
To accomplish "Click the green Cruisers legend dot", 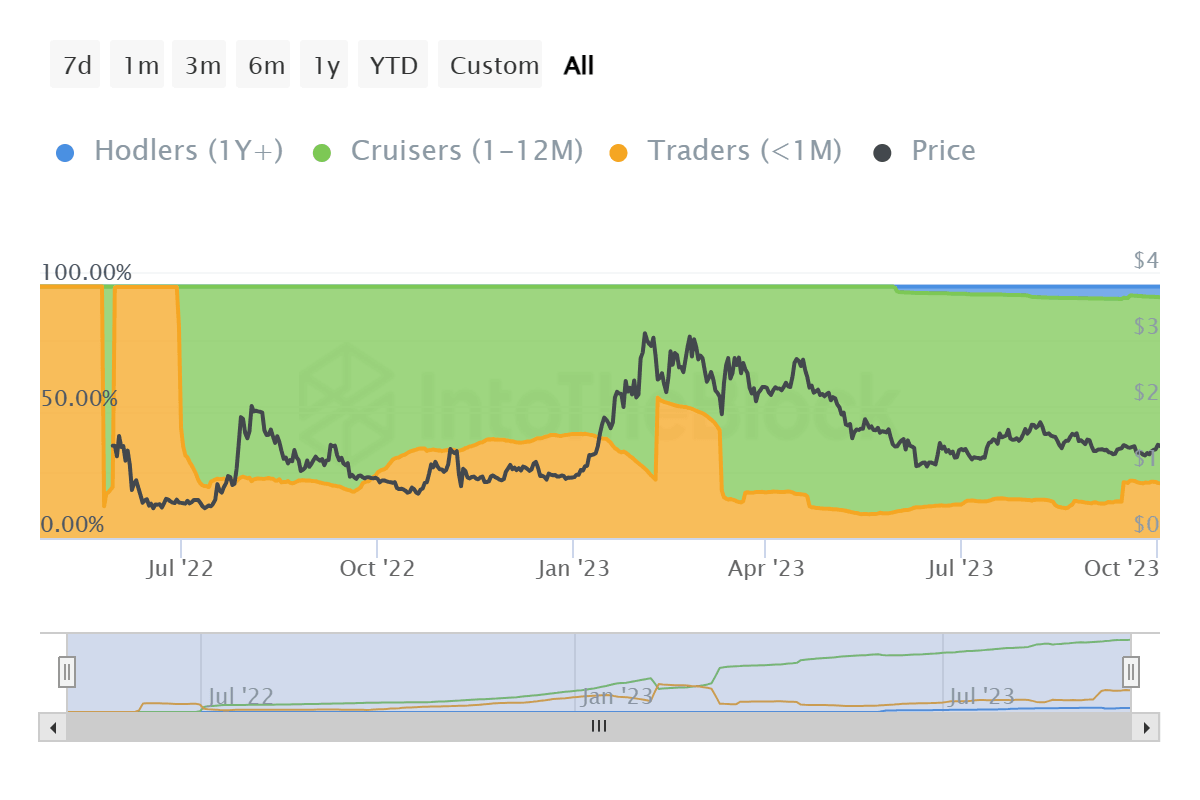I will tap(322, 153).
